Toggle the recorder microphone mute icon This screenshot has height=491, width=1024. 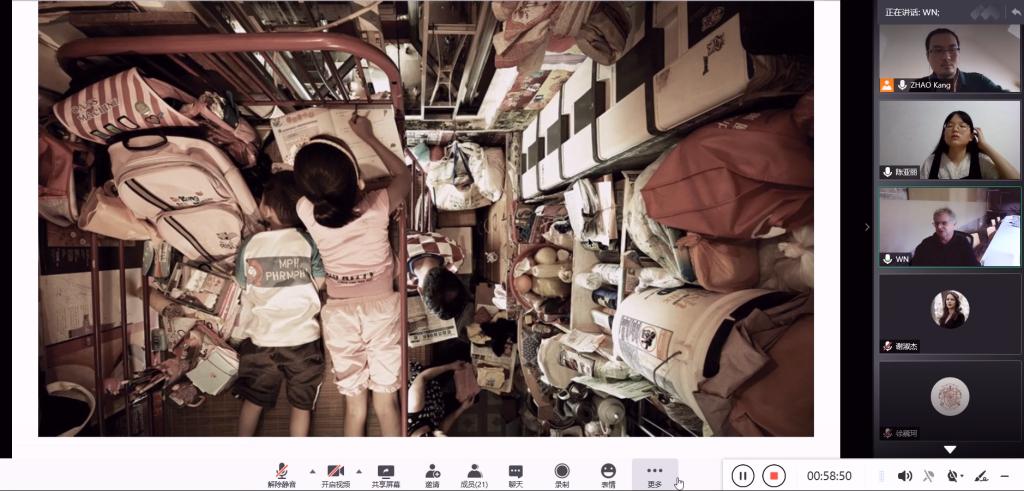929,476
